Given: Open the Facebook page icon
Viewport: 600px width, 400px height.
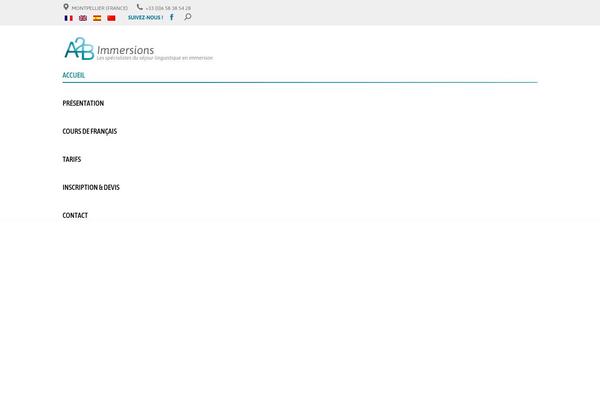Looking at the screenshot, I should coord(172,17).
